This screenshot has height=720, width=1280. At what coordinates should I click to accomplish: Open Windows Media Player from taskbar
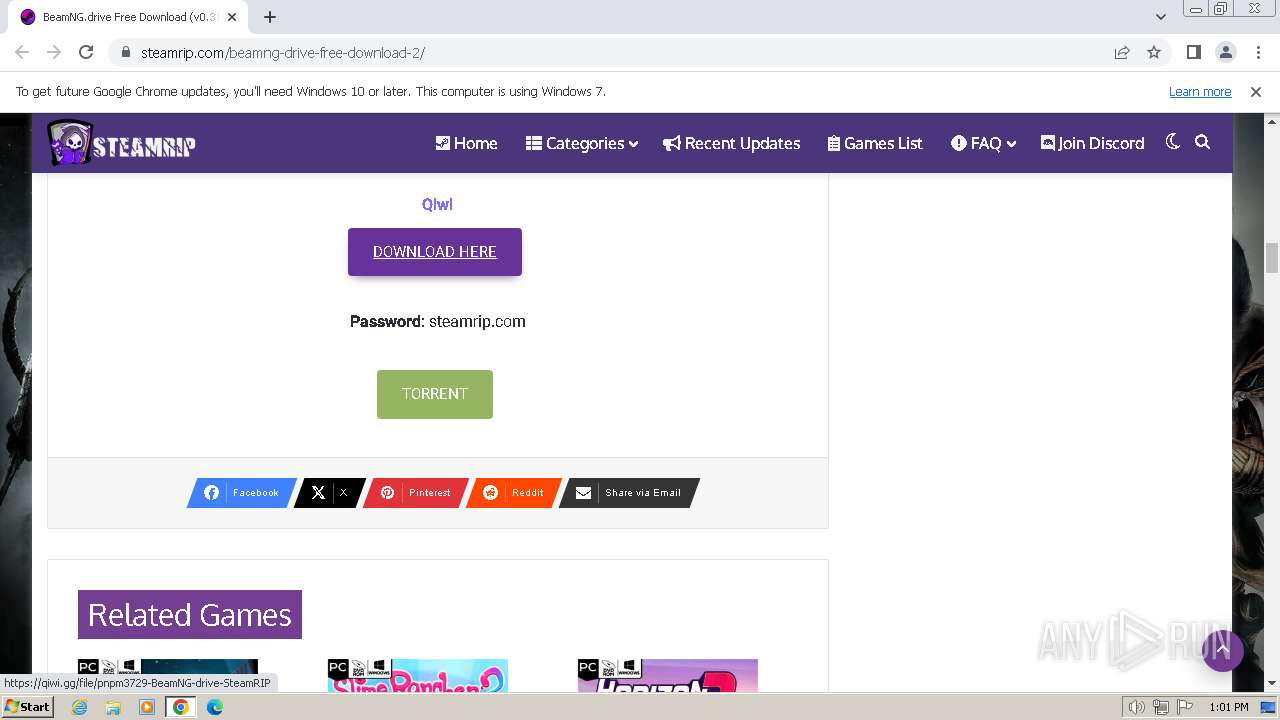pos(147,707)
